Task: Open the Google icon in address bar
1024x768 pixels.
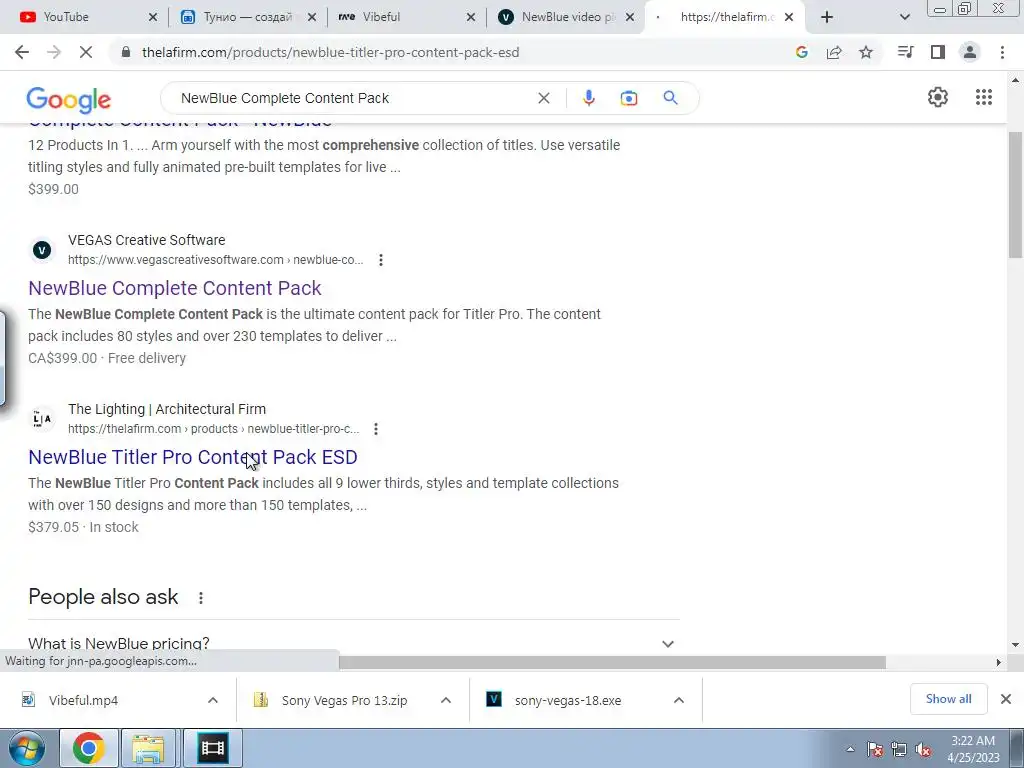Action: 801,52
